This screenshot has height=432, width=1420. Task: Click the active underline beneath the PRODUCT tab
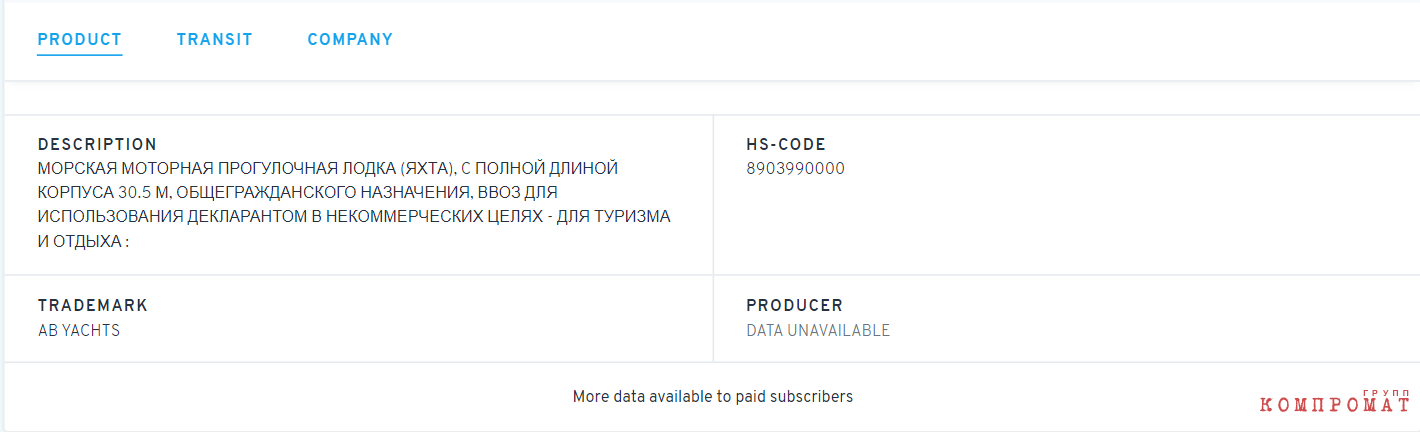(80, 55)
